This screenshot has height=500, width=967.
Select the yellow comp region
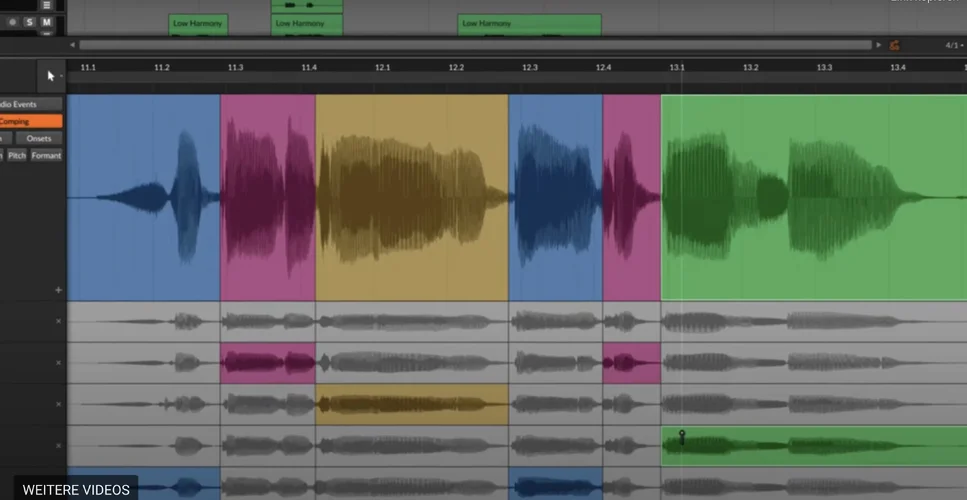coord(412,197)
